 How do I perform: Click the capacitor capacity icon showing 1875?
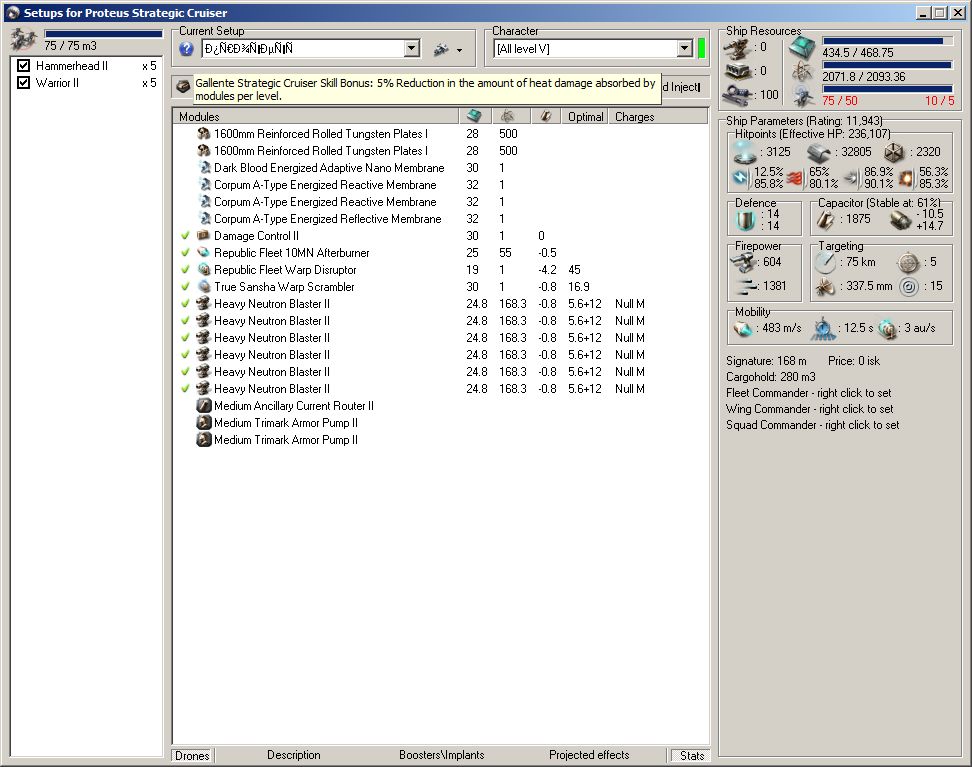825,220
